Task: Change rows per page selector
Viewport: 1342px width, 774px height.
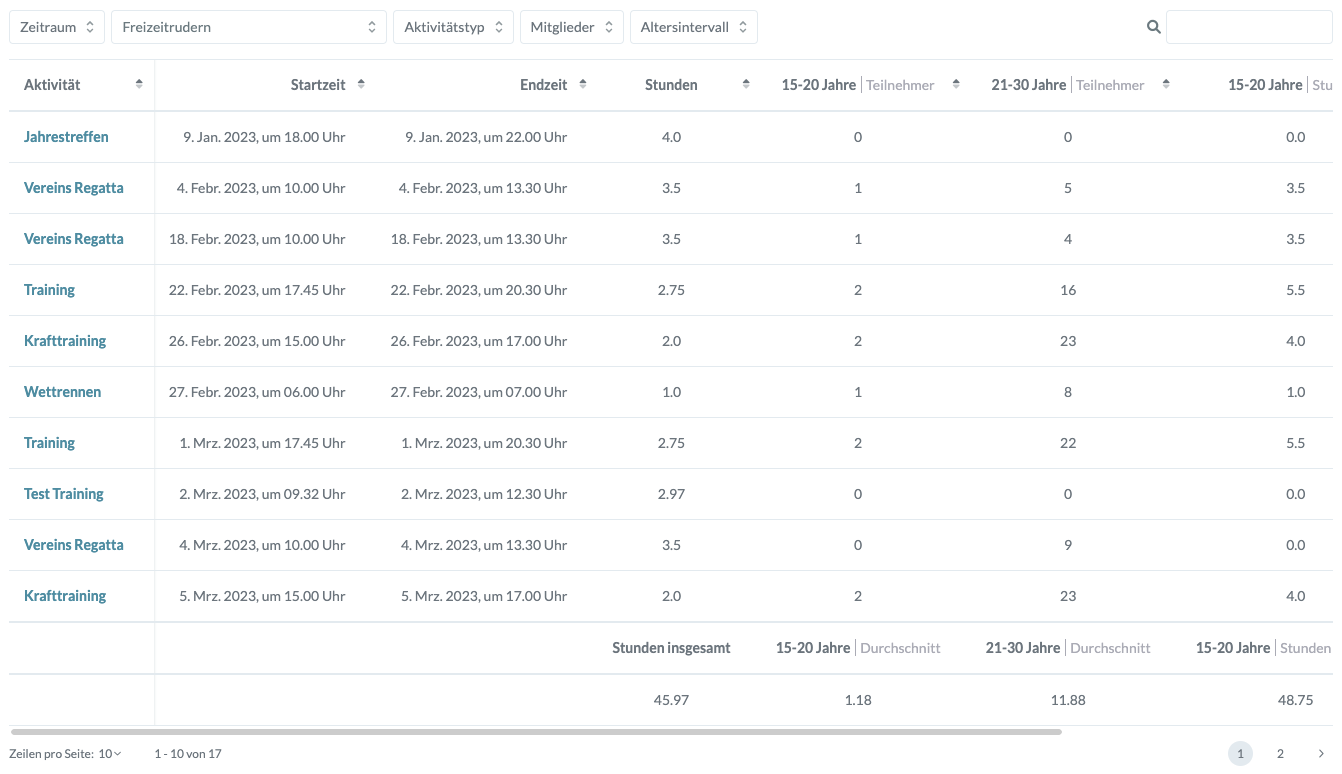Action: tap(109, 754)
